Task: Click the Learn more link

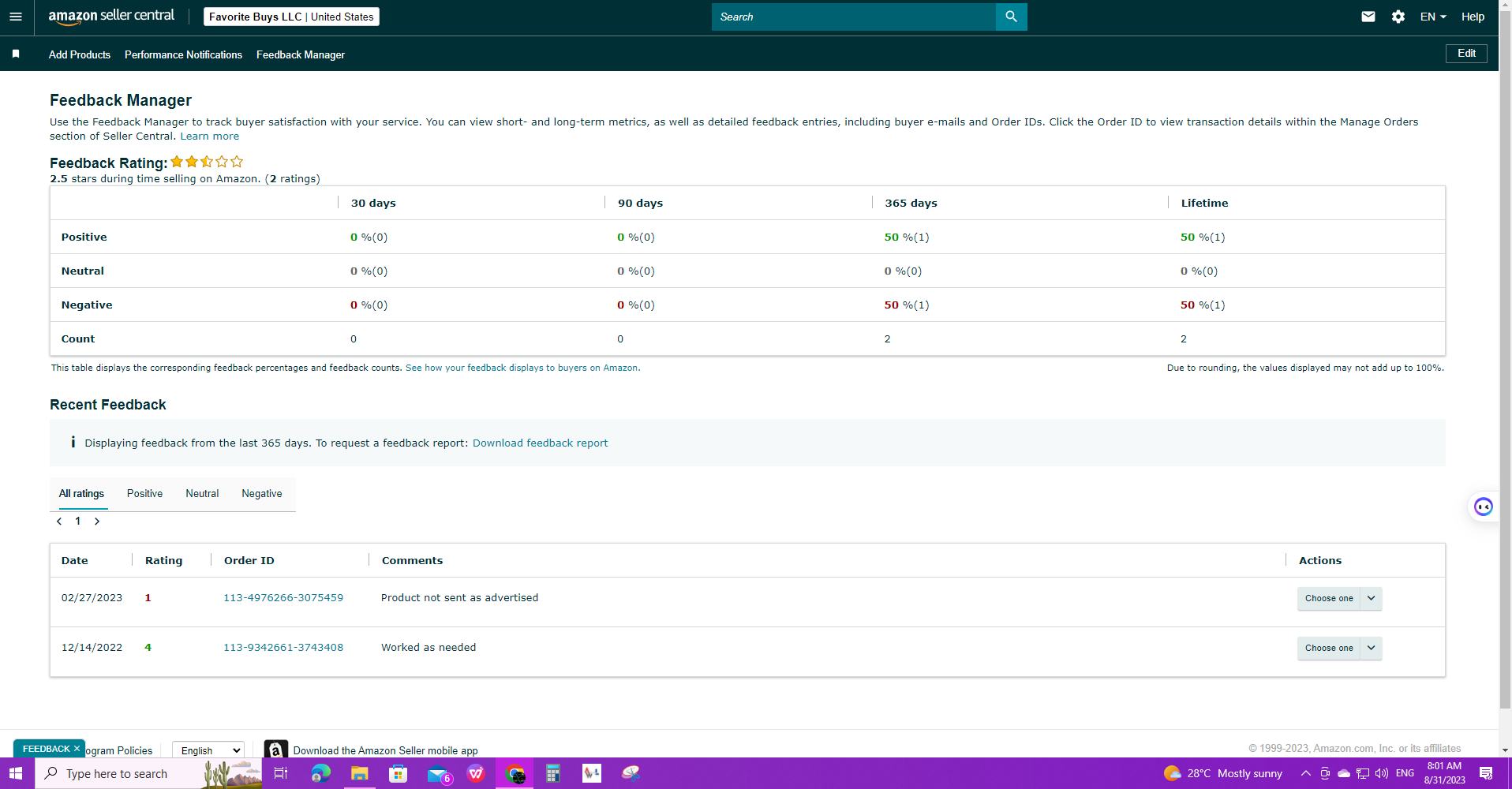Action: pyautogui.click(x=210, y=136)
